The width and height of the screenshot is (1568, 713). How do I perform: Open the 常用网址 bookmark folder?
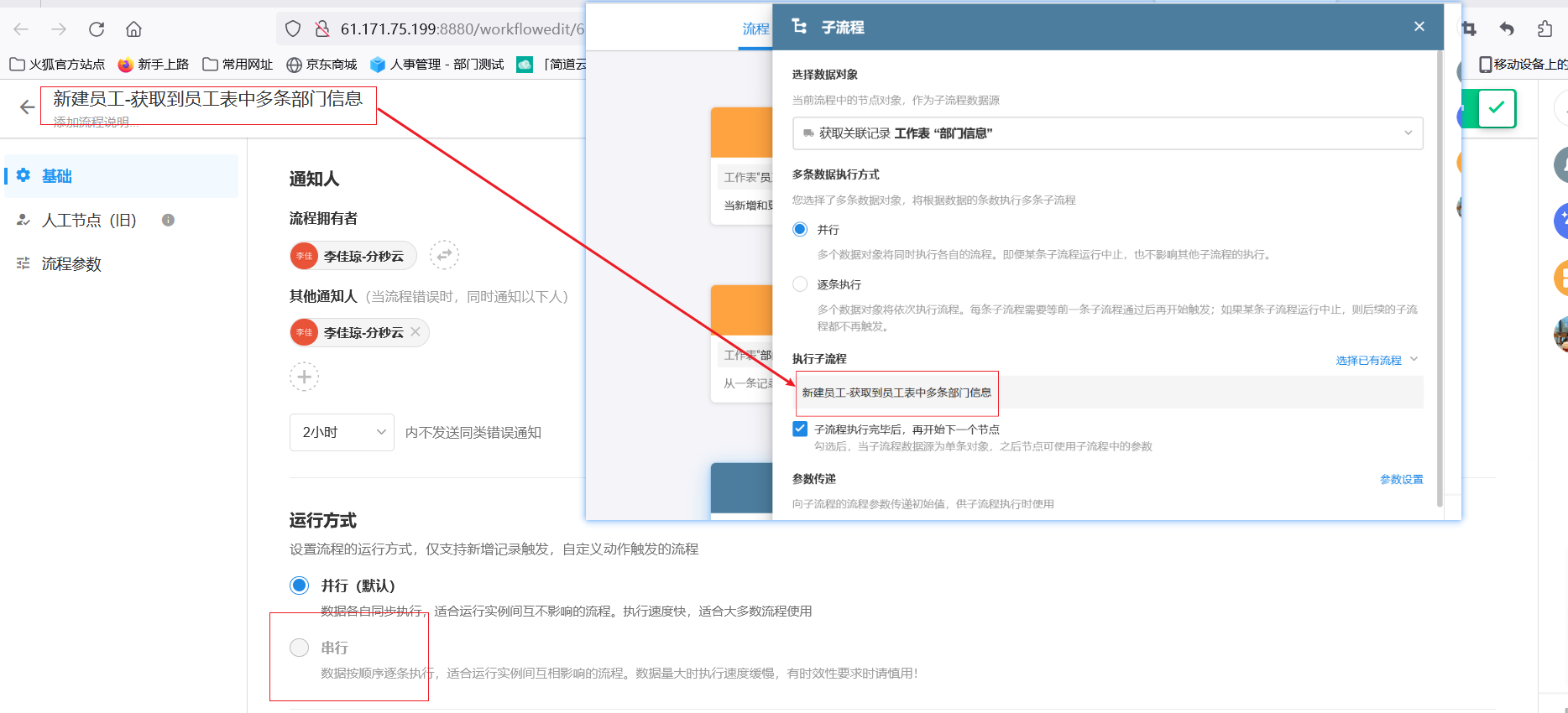238,65
